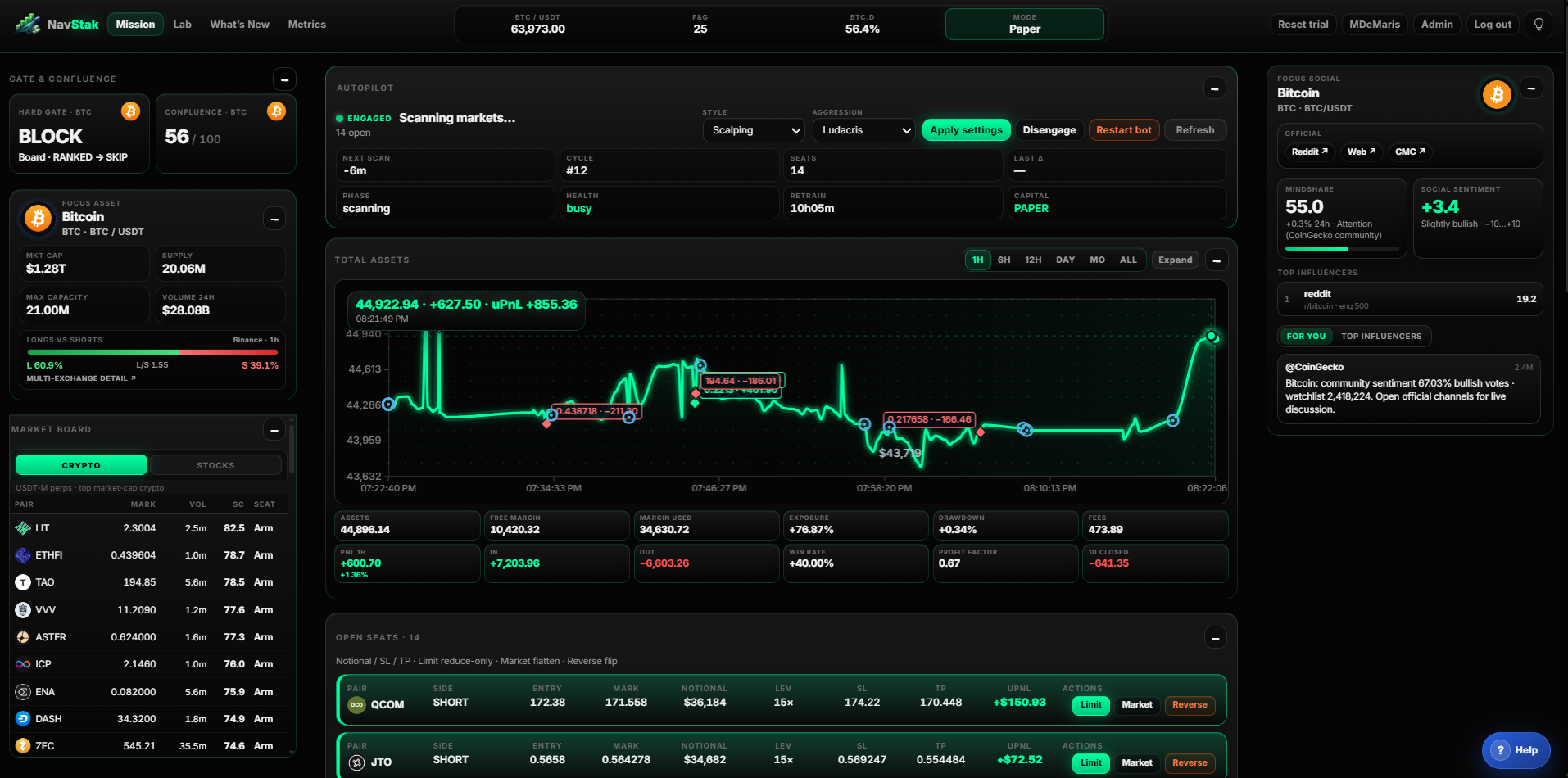Click the ENA coin icon

click(23, 692)
